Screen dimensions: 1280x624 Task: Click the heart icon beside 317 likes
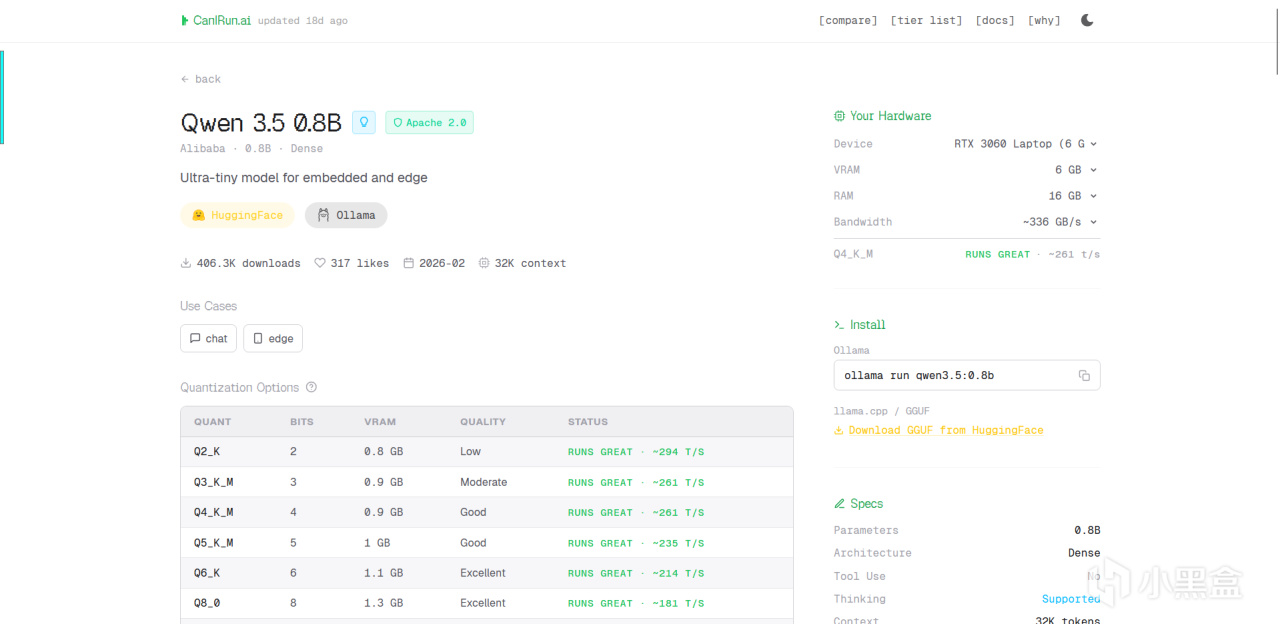[x=320, y=263]
